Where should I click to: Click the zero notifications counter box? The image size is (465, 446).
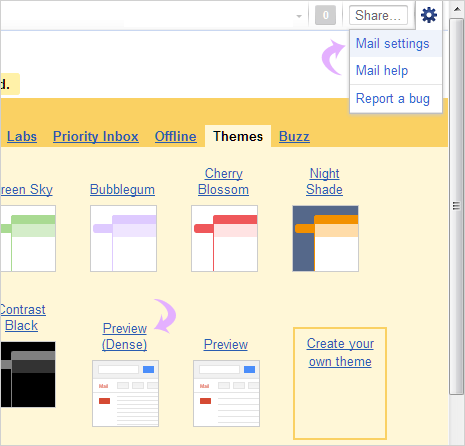coord(325,15)
